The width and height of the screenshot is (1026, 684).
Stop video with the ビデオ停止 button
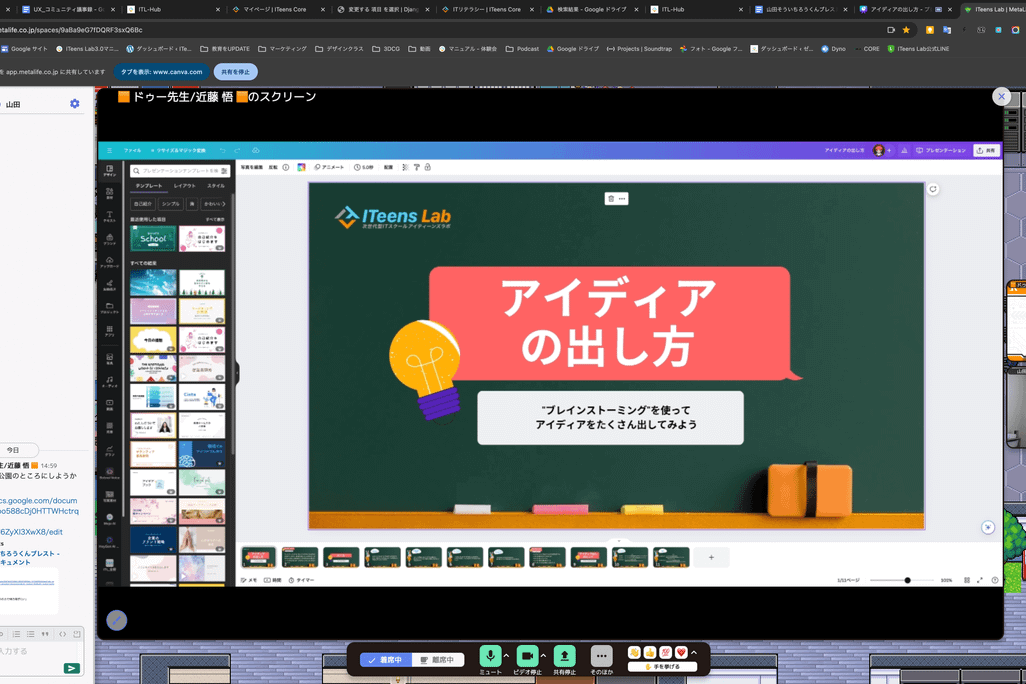tap(527, 656)
